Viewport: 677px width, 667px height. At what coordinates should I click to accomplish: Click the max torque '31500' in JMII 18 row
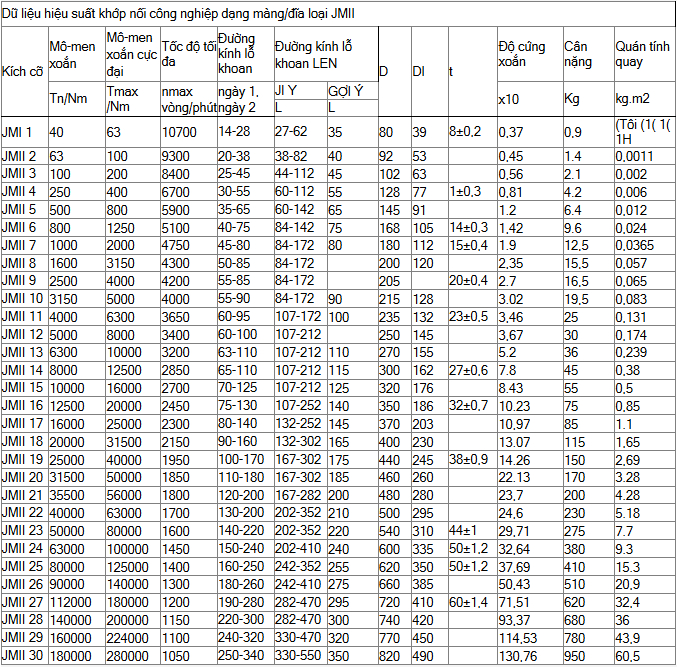point(124,442)
